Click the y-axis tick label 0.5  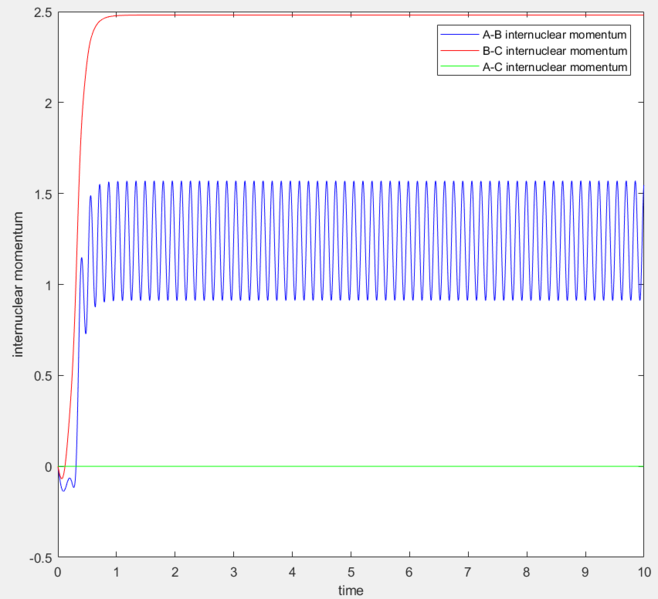coord(43,376)
